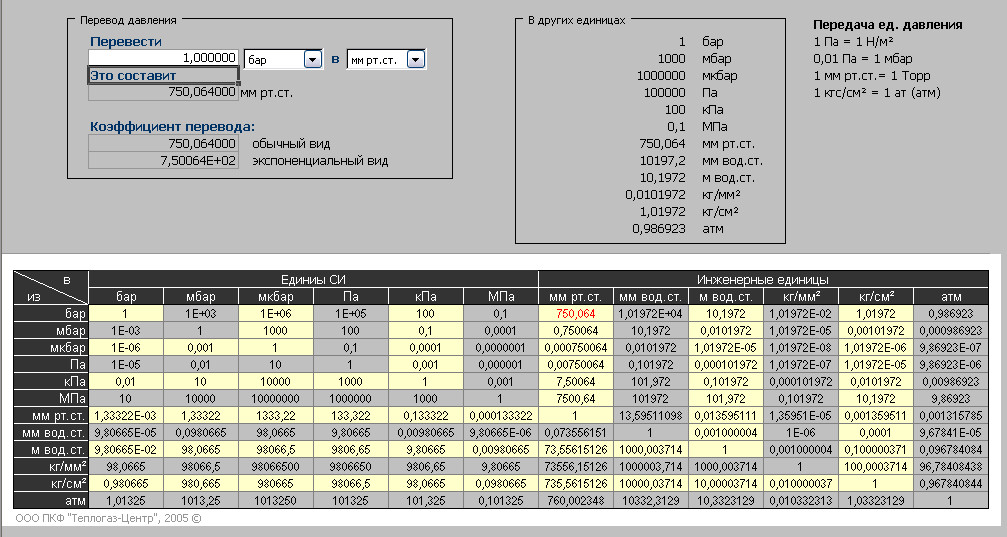Screen dimensions: 1007x537
Task: Click the input field containing 1,000000
Action: click(164, 59)
